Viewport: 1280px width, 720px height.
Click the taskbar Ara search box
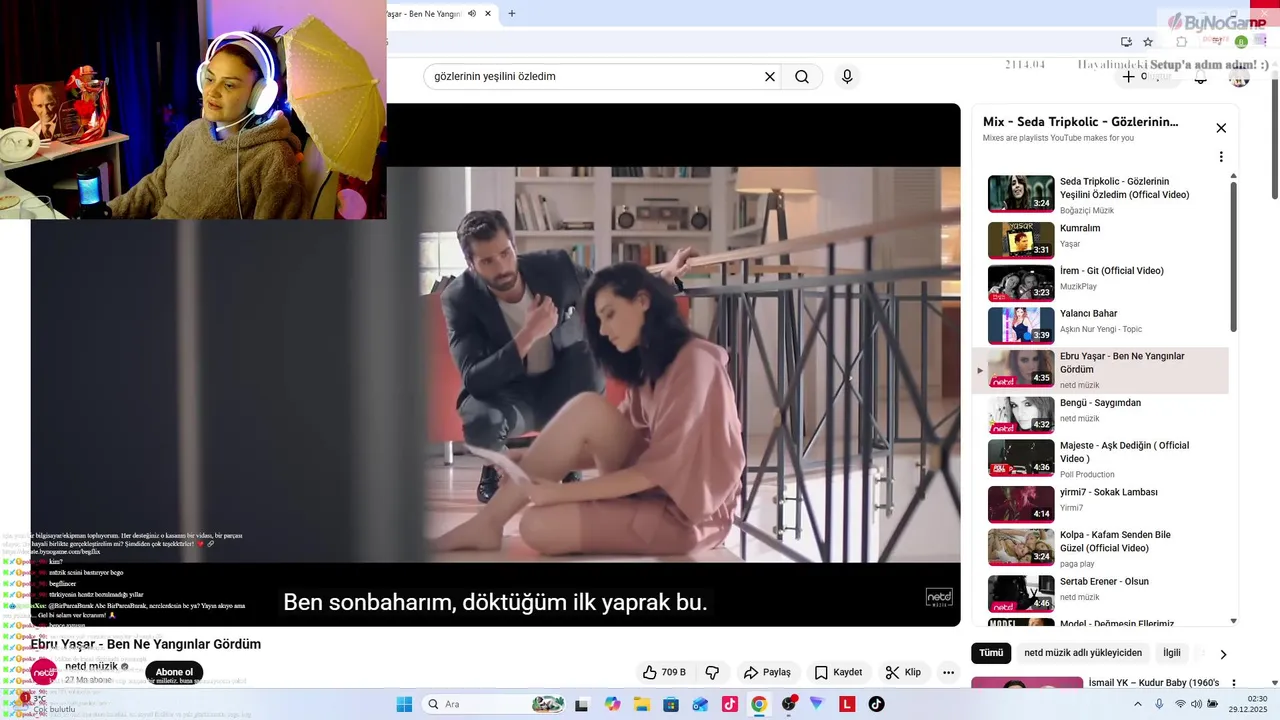point(495,704)
